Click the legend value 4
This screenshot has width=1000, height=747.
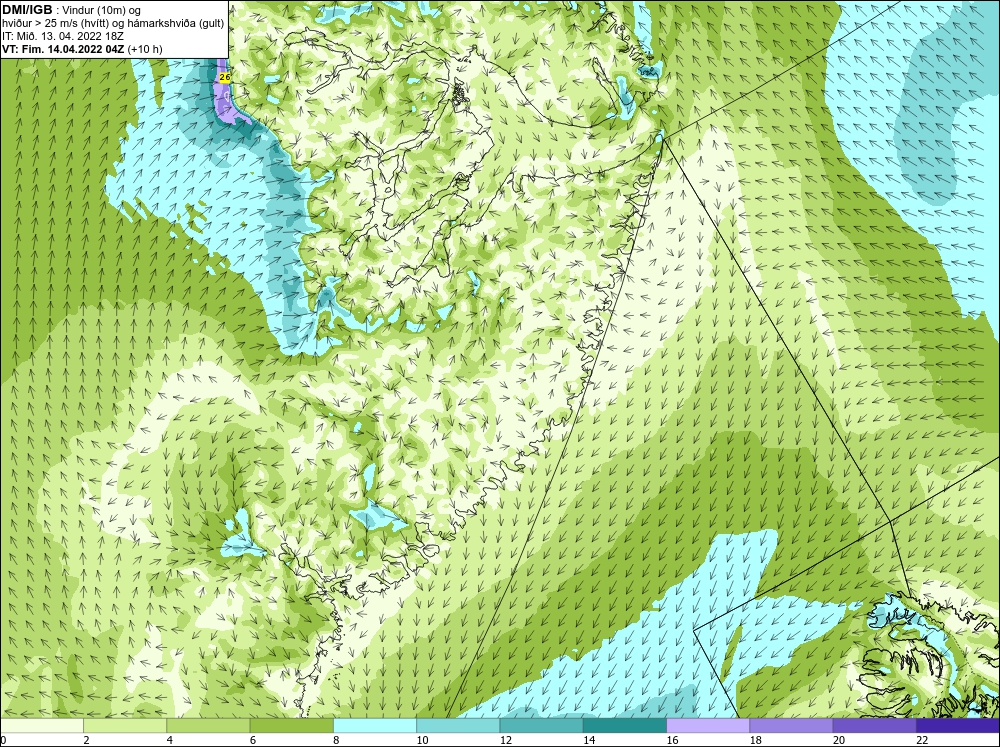pyautogui.click(x=170, y=740)
